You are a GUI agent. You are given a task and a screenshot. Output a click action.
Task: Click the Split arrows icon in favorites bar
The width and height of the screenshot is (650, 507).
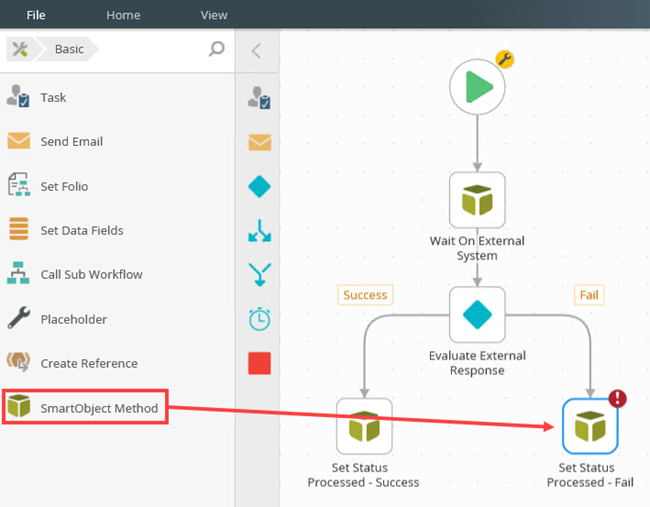point(260,230)
